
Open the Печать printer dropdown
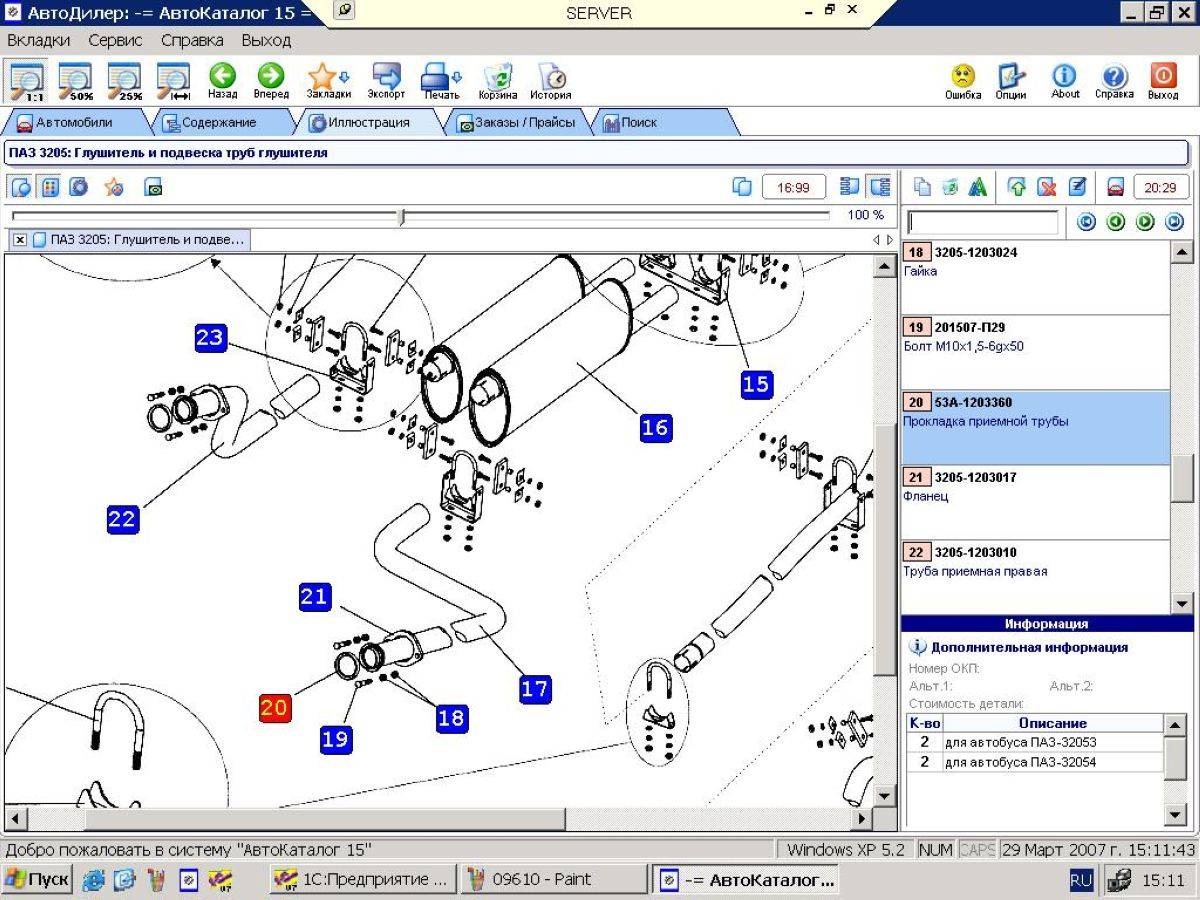(x=441, y=81)
